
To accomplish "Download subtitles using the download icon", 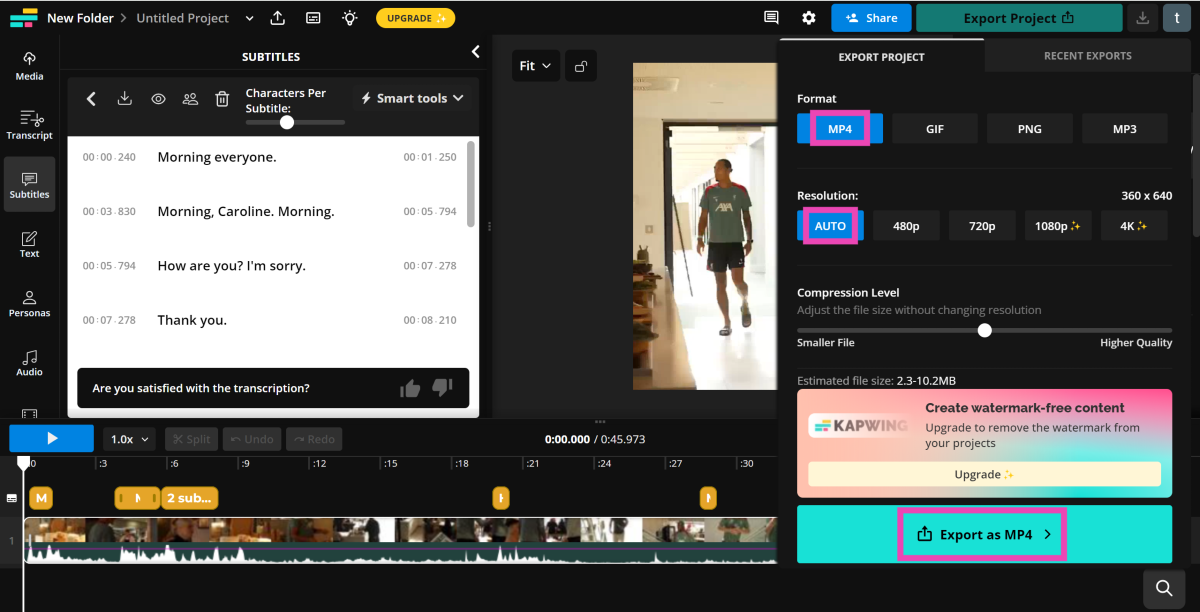I will tap(124, 99).
